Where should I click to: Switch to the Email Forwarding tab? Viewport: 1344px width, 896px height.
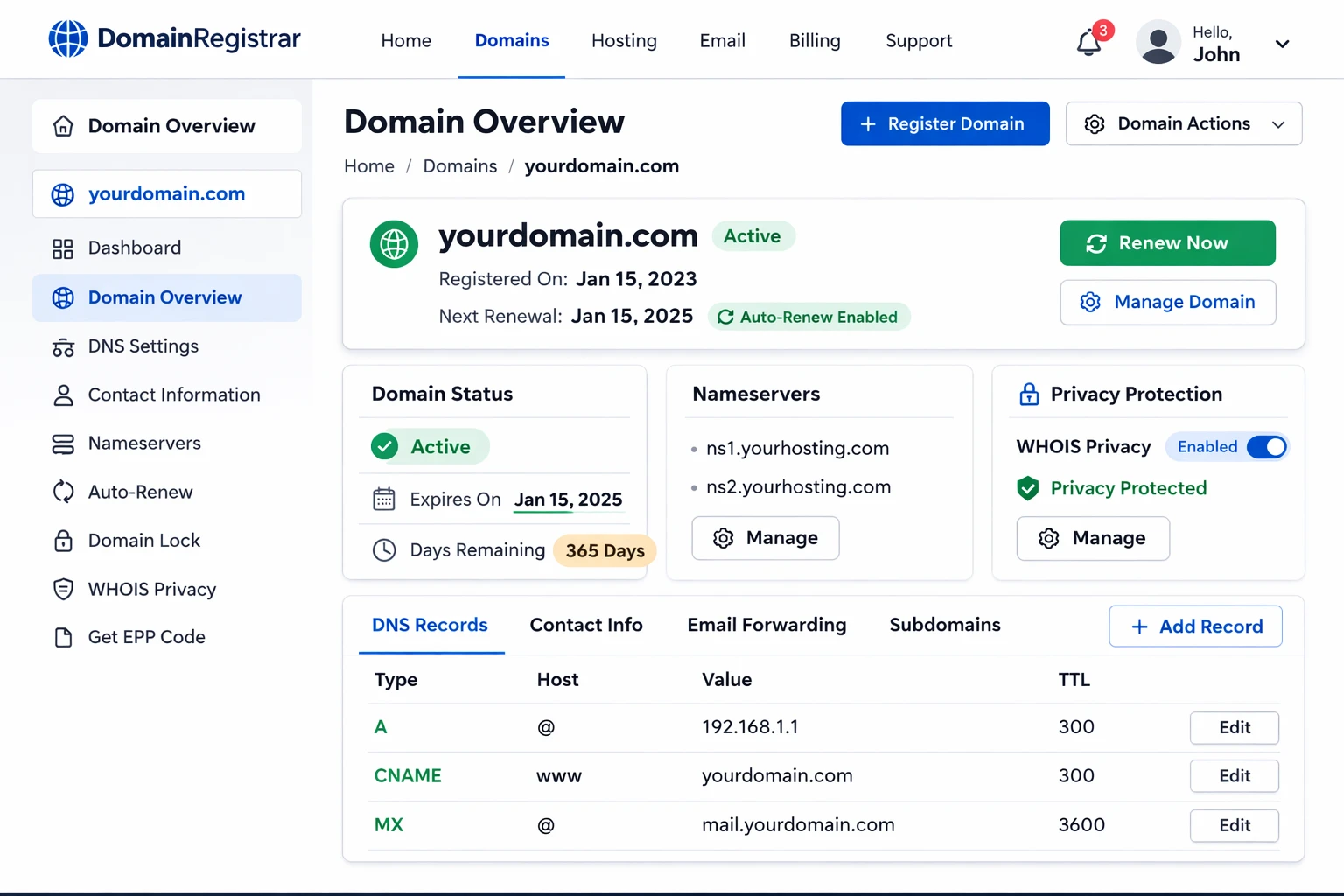[x=766, y=625]
